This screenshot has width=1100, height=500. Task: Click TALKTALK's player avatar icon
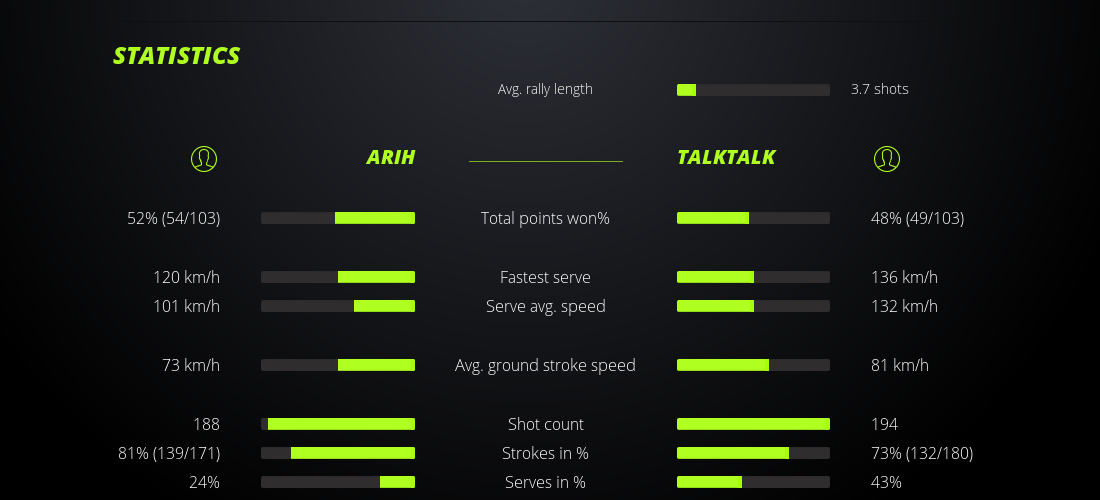point(887,158)
